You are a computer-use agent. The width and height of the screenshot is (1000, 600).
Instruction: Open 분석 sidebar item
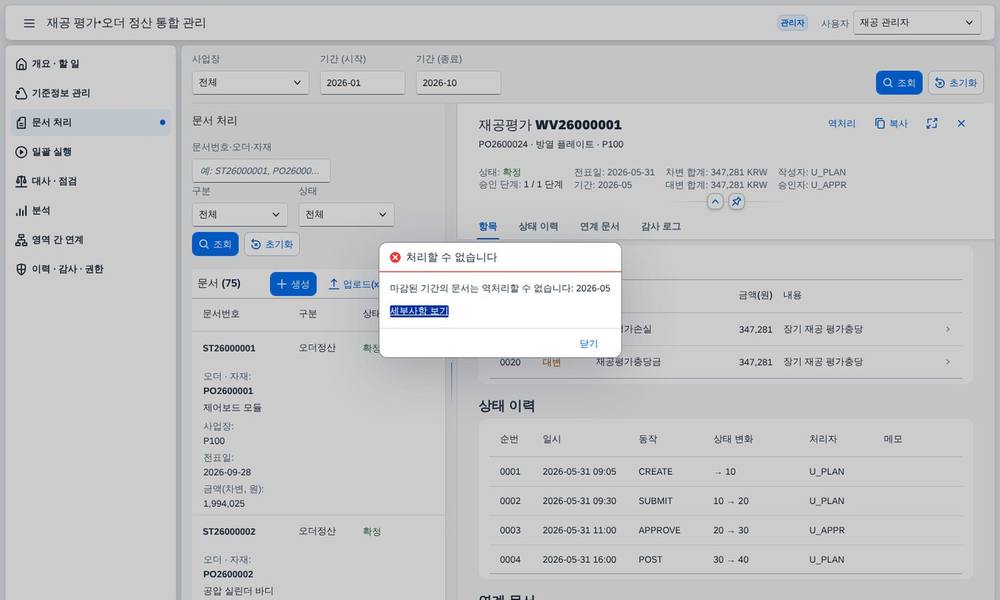(x=91, y=210)
